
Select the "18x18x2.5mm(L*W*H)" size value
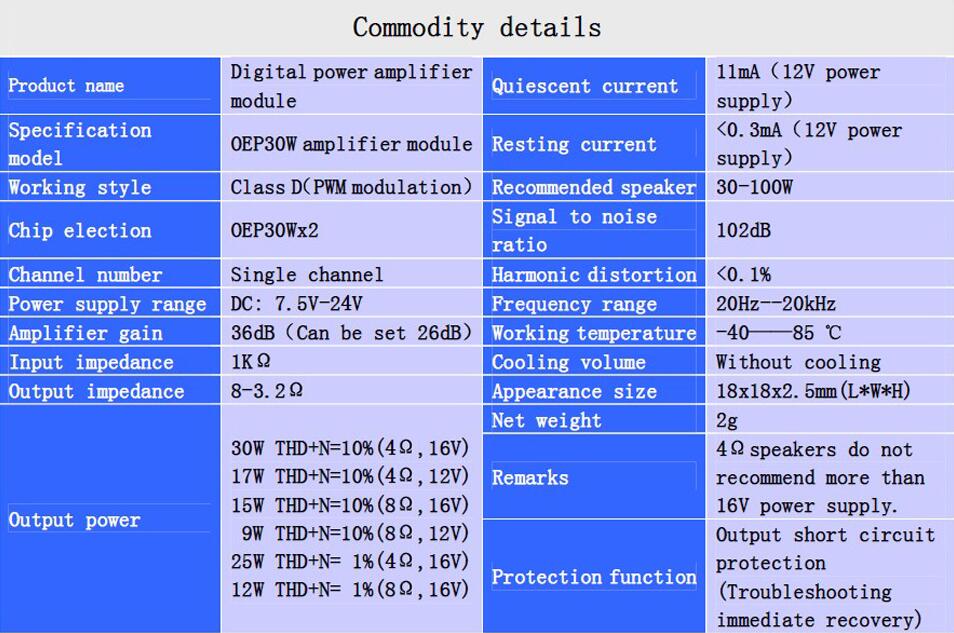813,391
